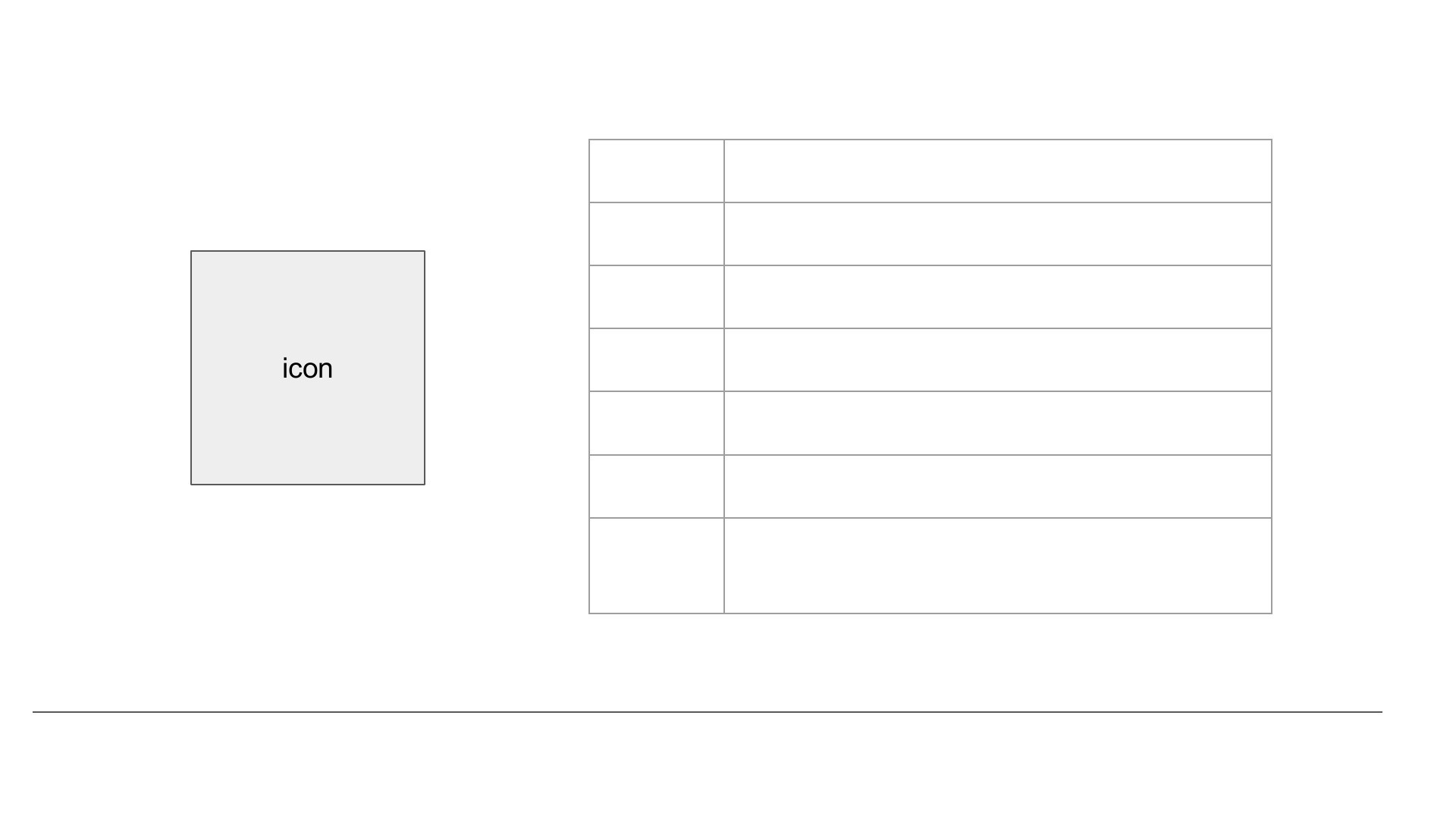The image size is (1456, 819).
Task: Select the second row's narrow left cell
Action: (657, 234)
